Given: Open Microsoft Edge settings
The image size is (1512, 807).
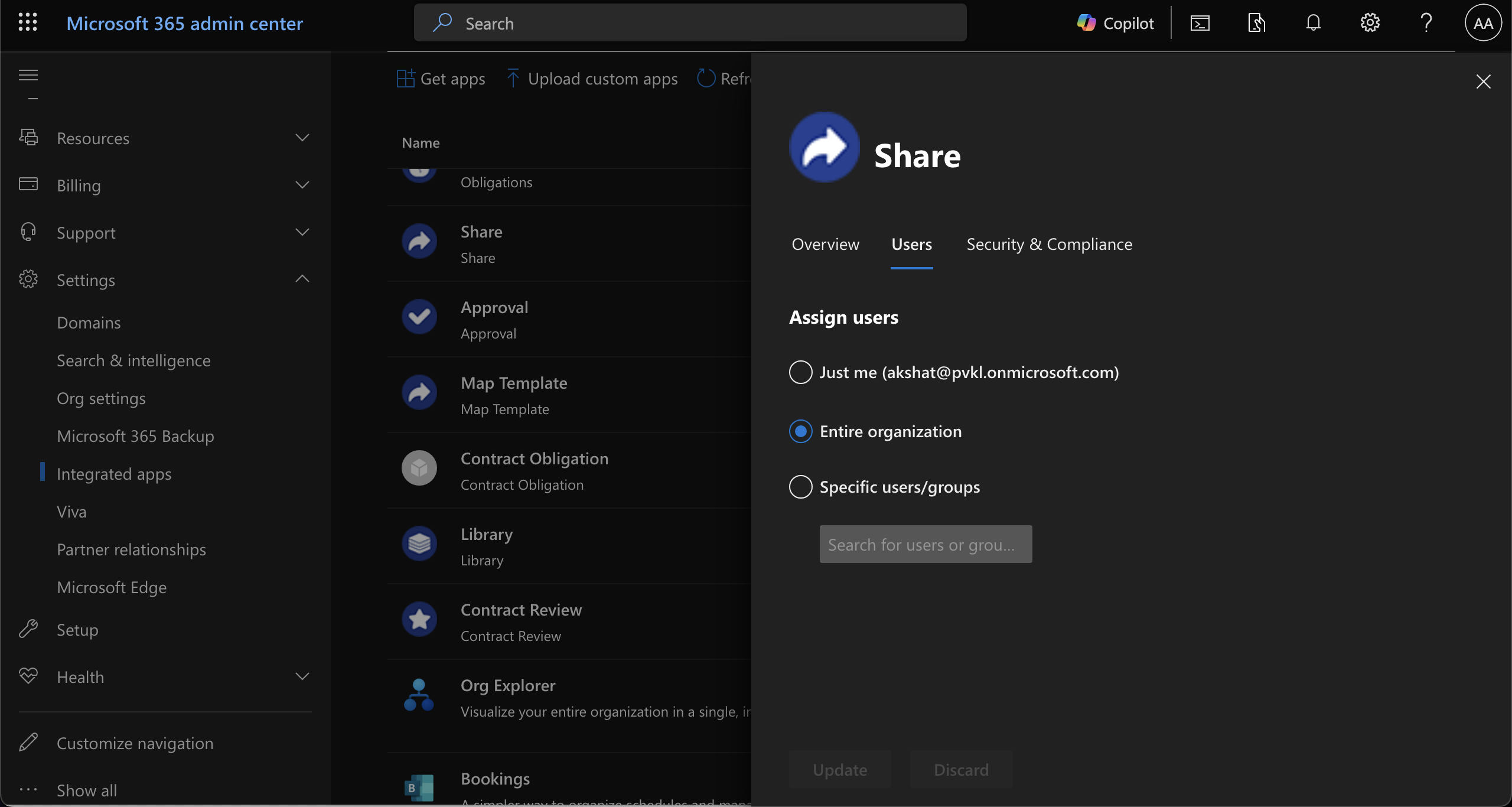Looking at the screenshot, I should [x=112, y=588].
